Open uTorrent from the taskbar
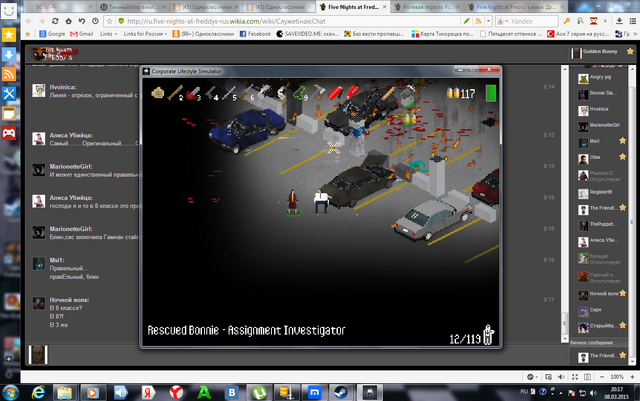This screenshot has height=401, width=640. [x=259, y=393]
